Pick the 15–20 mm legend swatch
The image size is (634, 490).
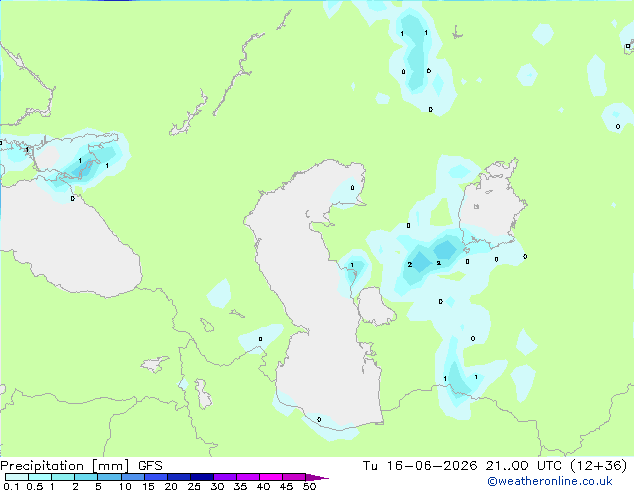tap(156, 477)
